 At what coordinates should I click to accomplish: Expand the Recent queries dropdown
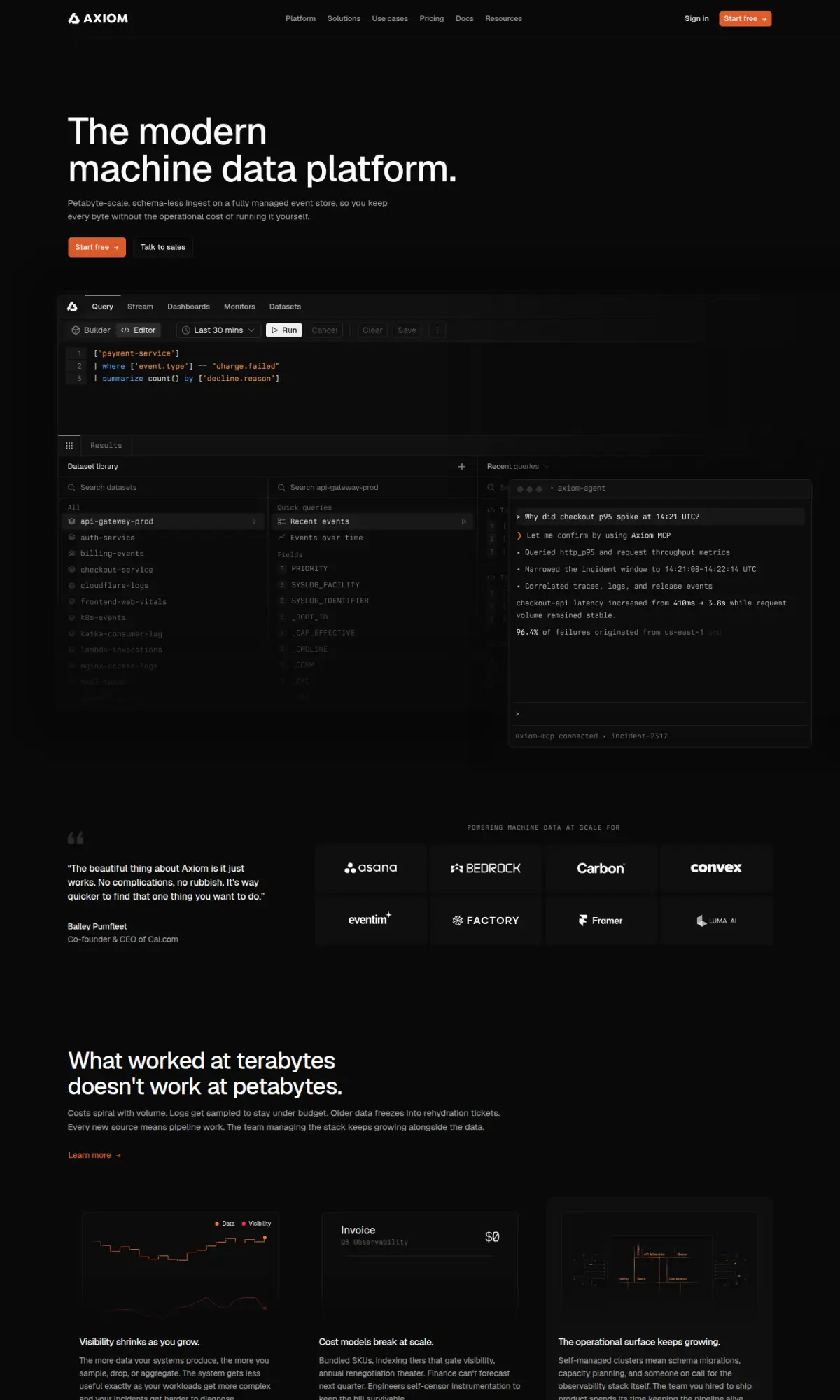click(x=518, y=466)
